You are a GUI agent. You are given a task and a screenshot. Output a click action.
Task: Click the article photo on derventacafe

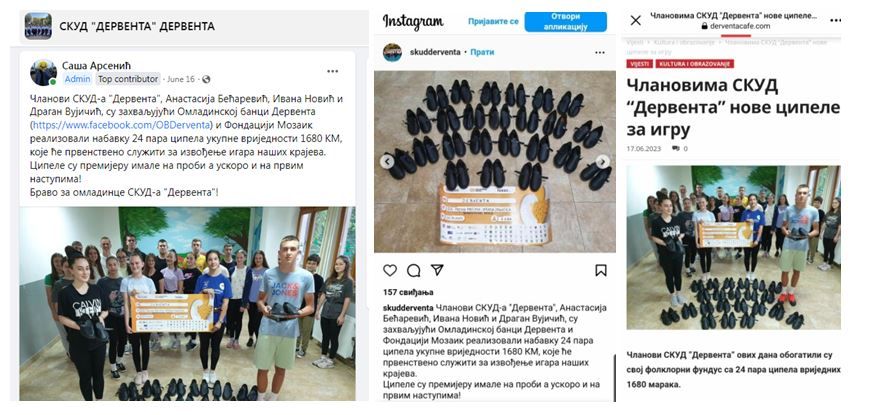click(734, 247)
